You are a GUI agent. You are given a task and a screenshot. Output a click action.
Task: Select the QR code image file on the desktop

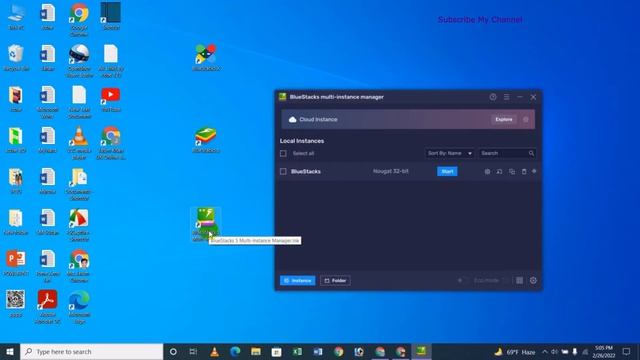pos(16,304)
